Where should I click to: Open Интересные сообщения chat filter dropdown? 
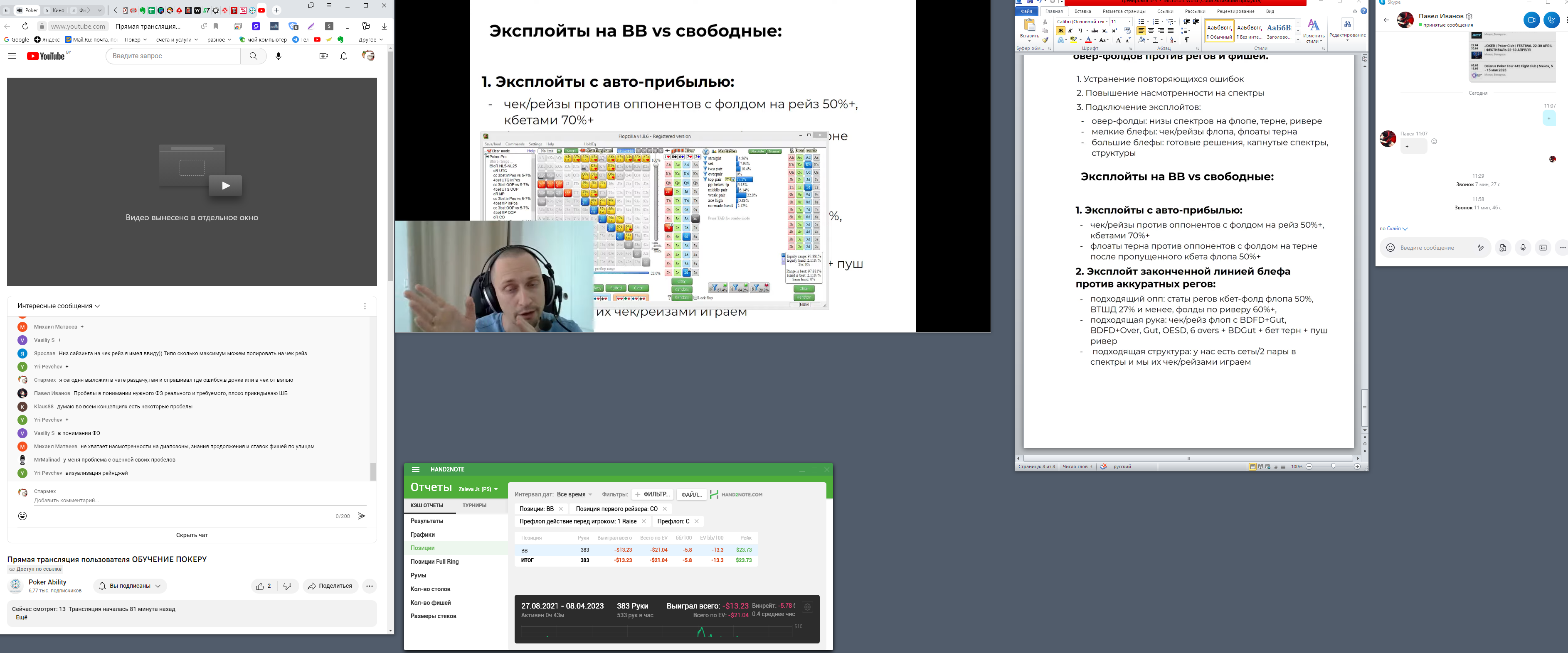pyautogui.click(x=59, y=306)
